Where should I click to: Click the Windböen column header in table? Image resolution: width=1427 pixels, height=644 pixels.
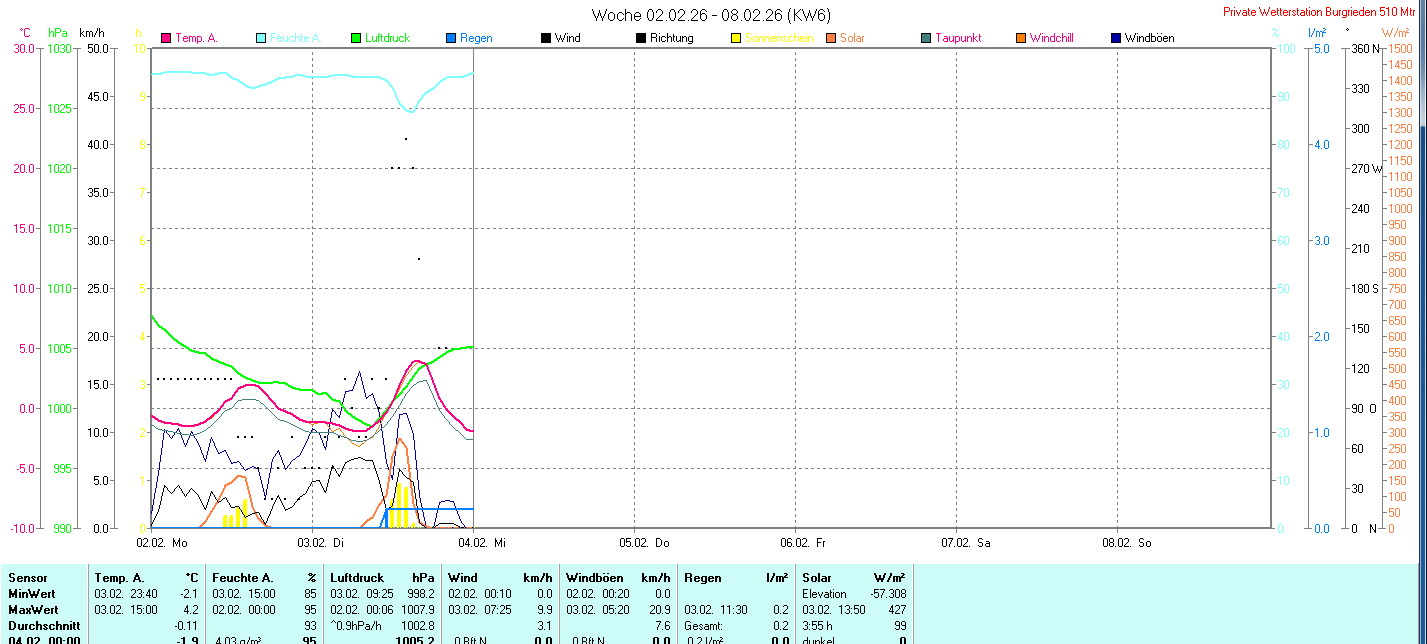[x=594, y=578]
